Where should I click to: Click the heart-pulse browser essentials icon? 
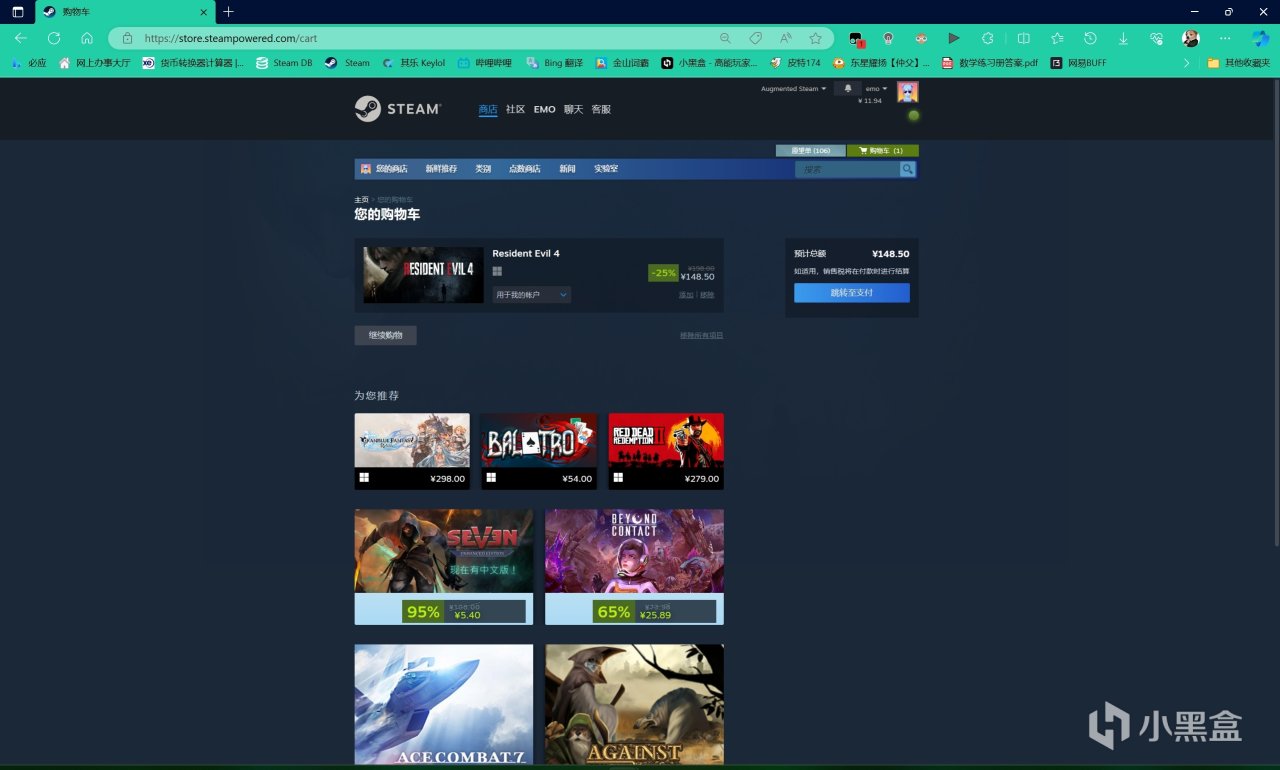[1156, 38]
